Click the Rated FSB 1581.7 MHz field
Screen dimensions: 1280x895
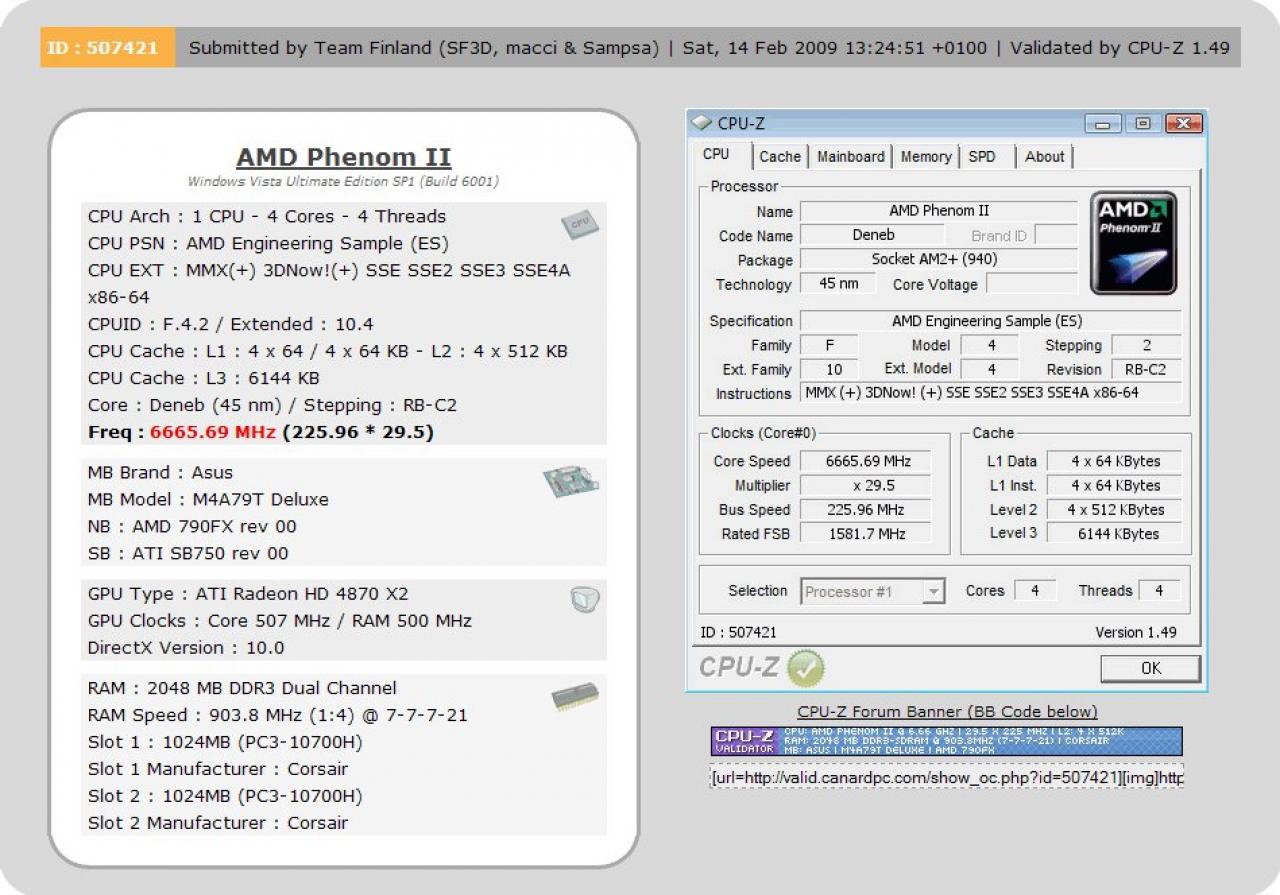[866, 534]
